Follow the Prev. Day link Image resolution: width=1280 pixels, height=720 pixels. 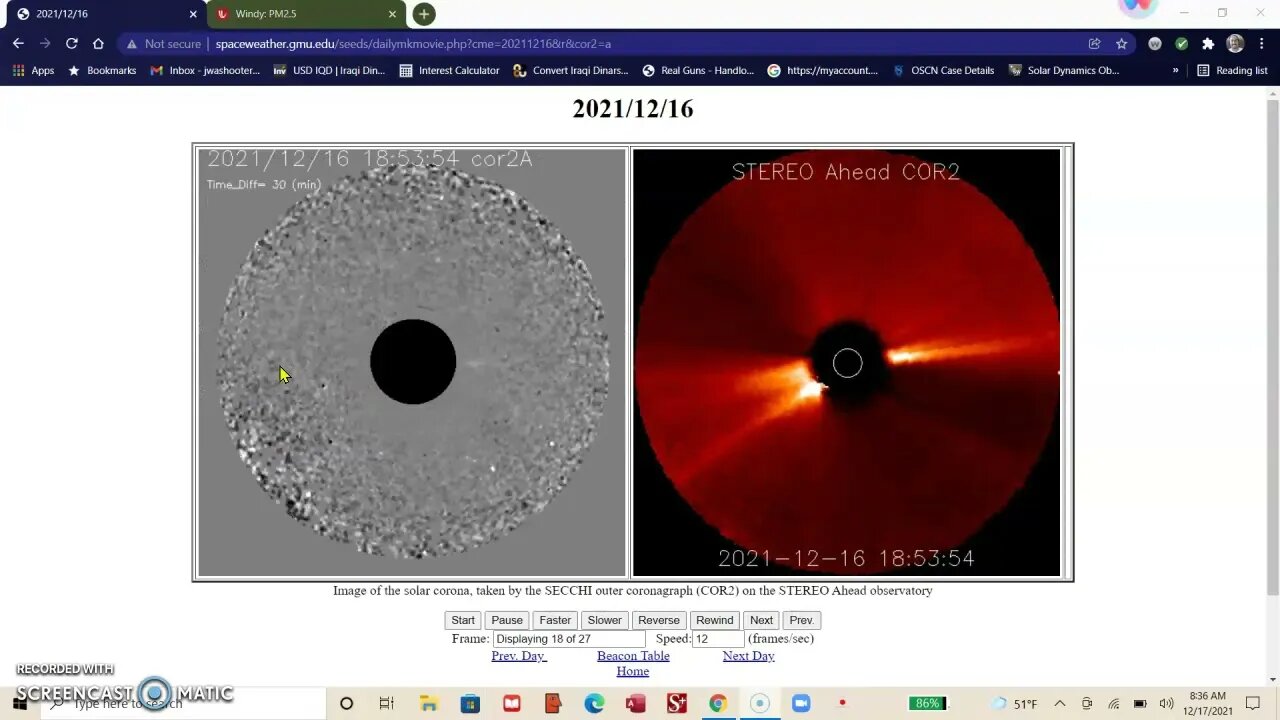tap(518, 656)
